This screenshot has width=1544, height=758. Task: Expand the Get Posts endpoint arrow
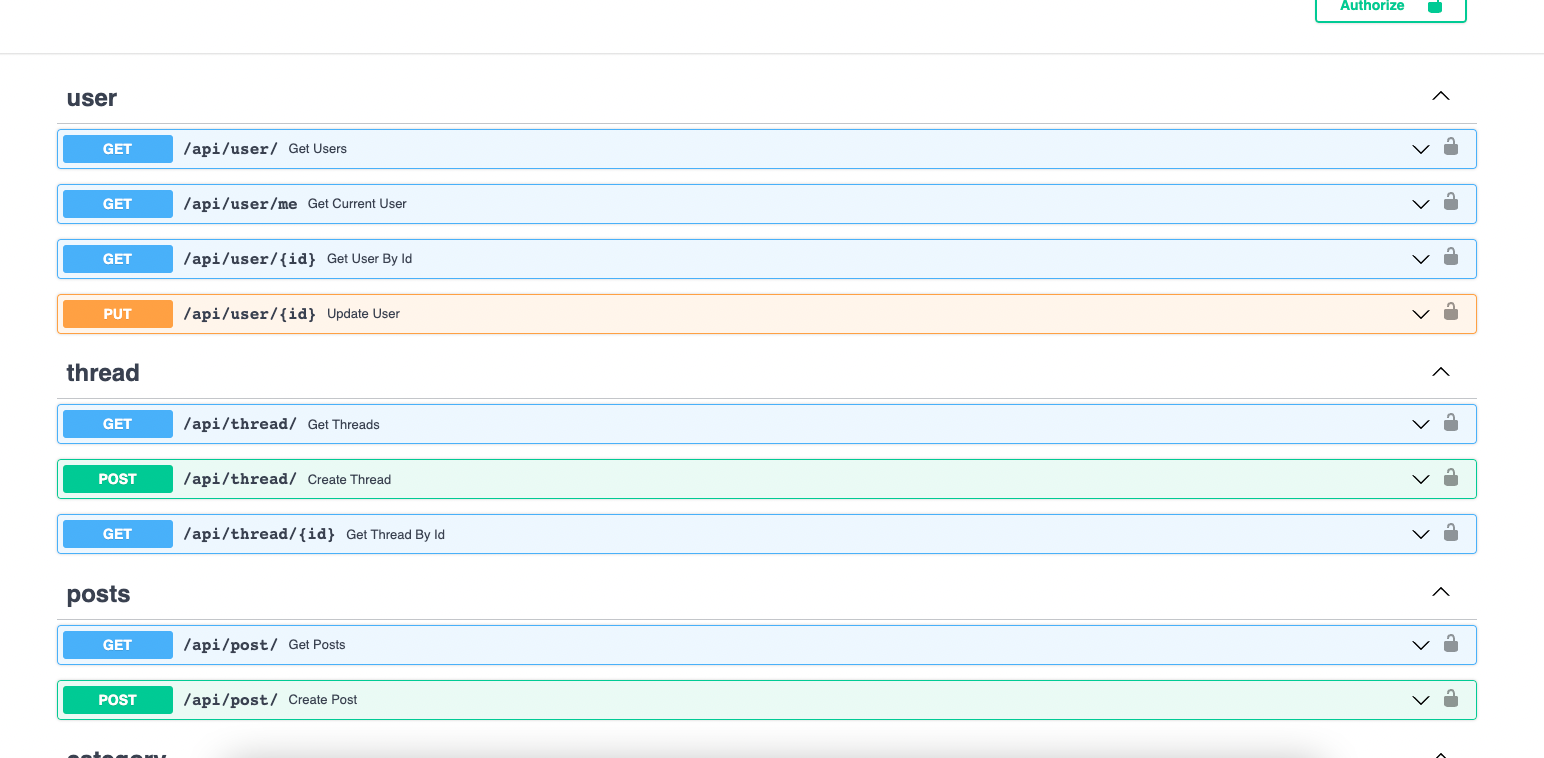click(x=1420, y=645)
